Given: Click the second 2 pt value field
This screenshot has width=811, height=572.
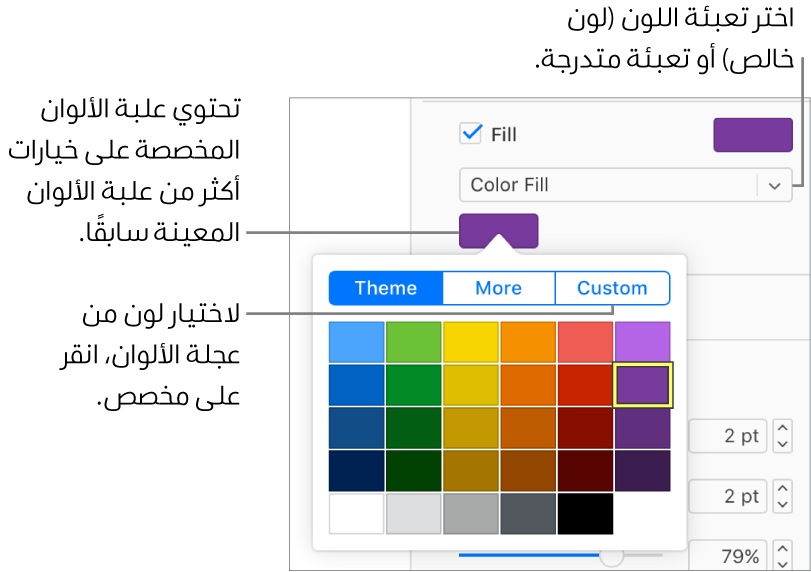Looking at the screenshot, I should [x=727, y=496].
